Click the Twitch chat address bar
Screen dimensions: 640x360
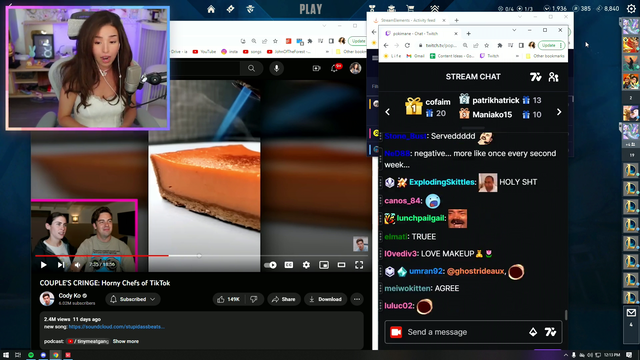(x=441, y=45)
